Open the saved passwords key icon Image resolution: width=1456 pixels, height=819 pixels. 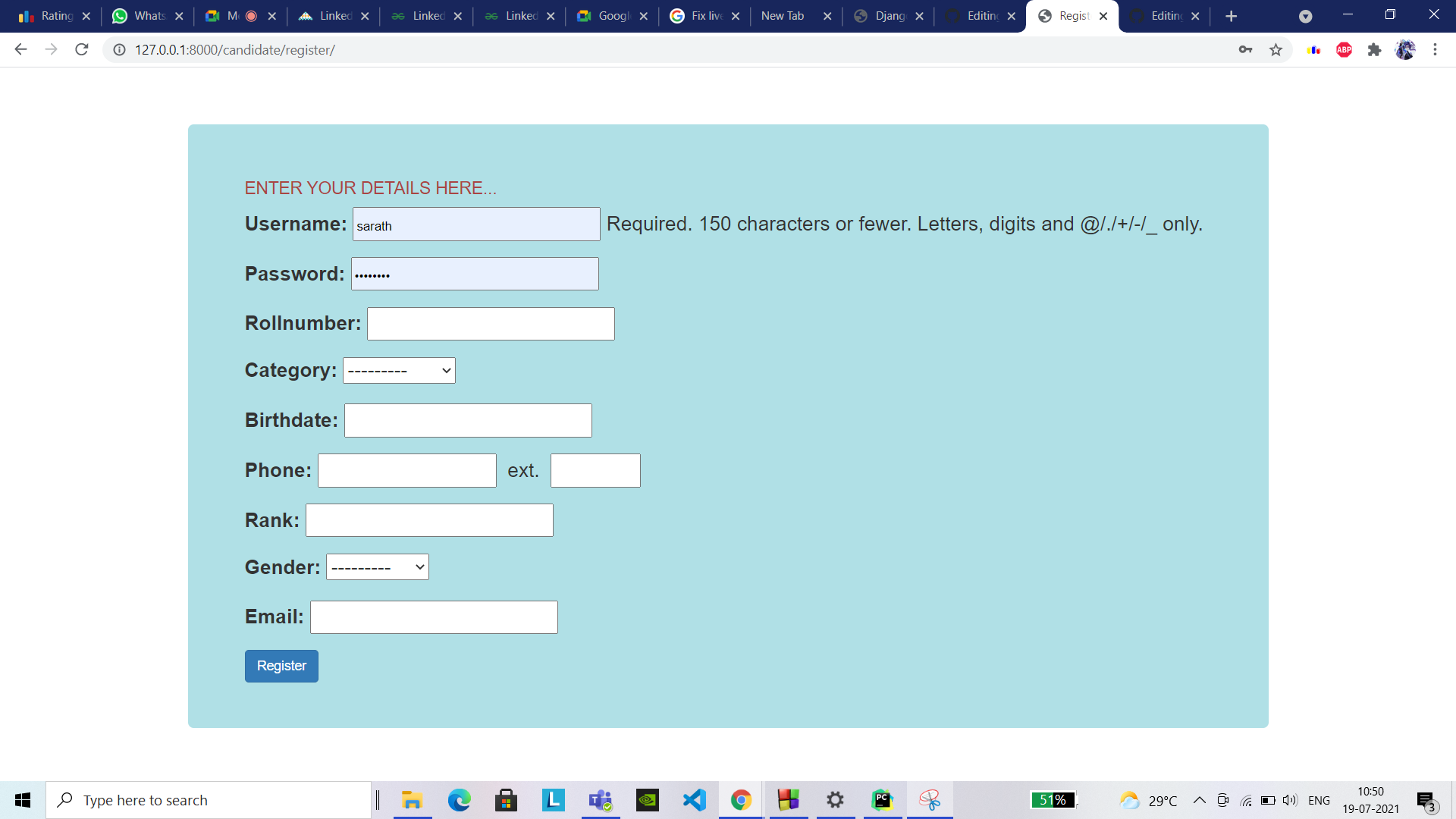(x=1245, y=50)
